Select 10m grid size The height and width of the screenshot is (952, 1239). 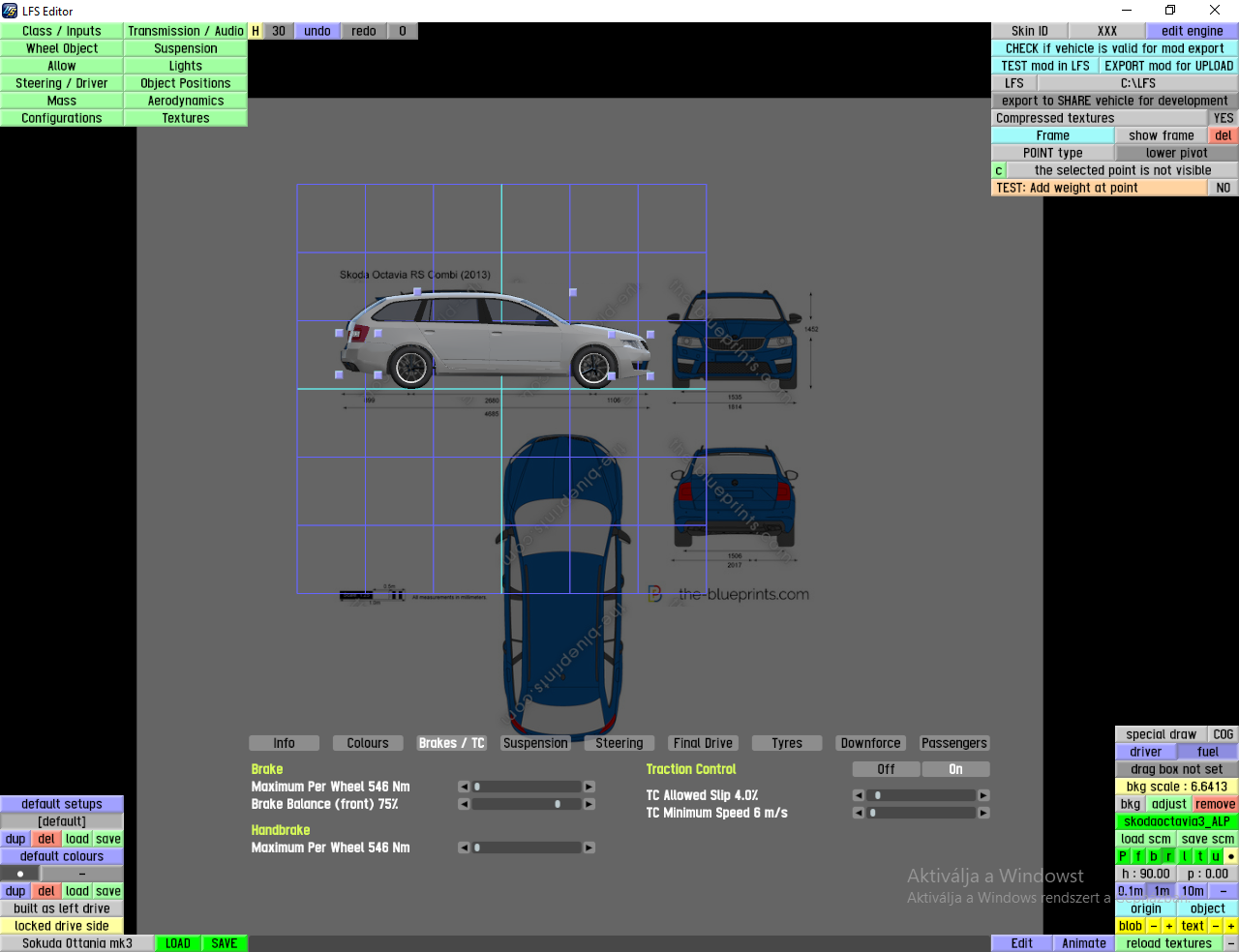click(1193, 891)
